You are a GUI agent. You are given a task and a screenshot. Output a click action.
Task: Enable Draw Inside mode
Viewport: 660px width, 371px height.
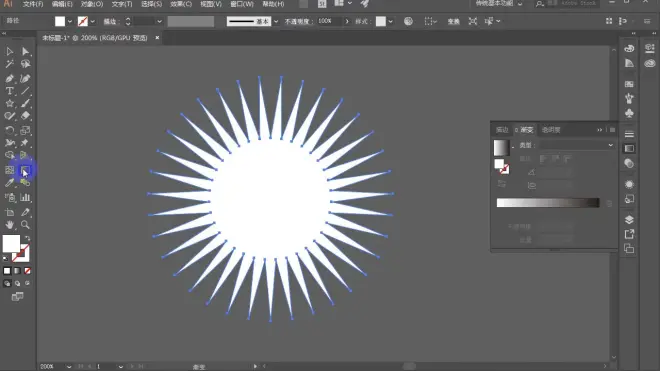tap(27, 283)
